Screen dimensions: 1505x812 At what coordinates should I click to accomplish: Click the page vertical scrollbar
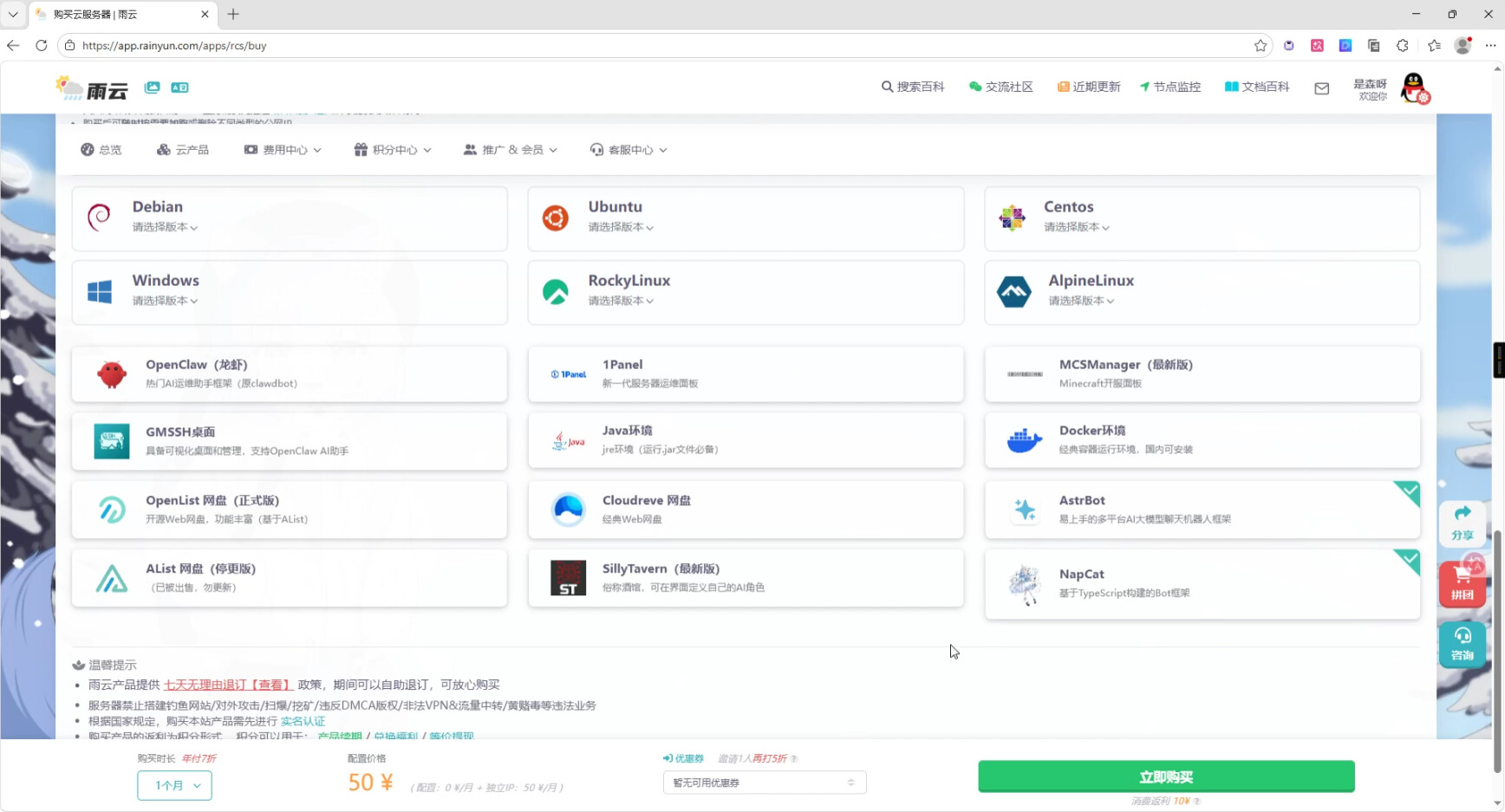[x=1497, y=650]
